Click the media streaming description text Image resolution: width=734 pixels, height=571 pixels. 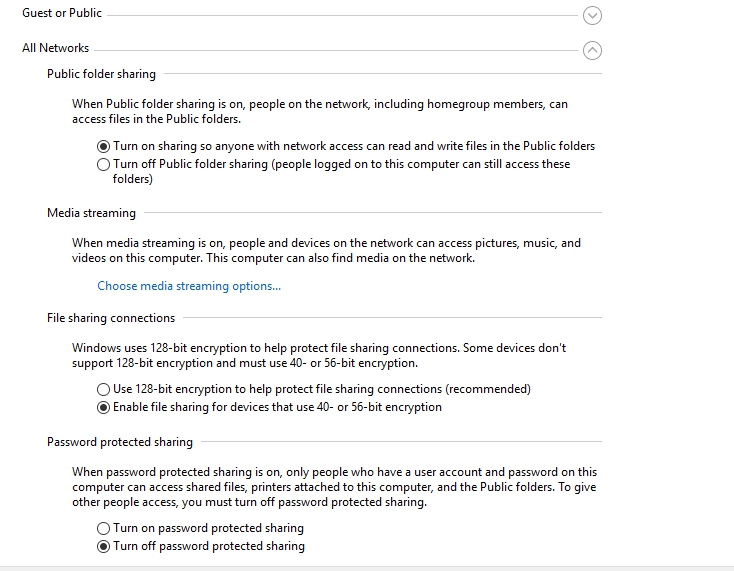326,250
